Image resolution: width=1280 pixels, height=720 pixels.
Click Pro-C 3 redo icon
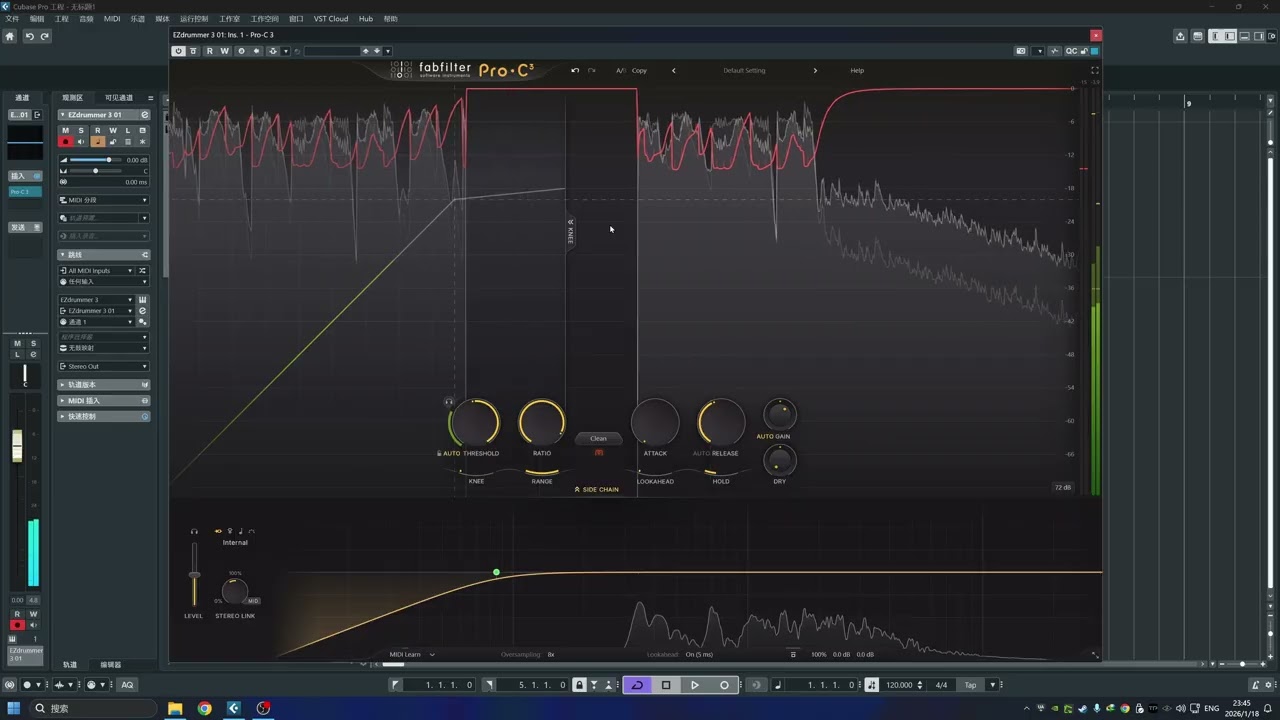coord(592,71)
